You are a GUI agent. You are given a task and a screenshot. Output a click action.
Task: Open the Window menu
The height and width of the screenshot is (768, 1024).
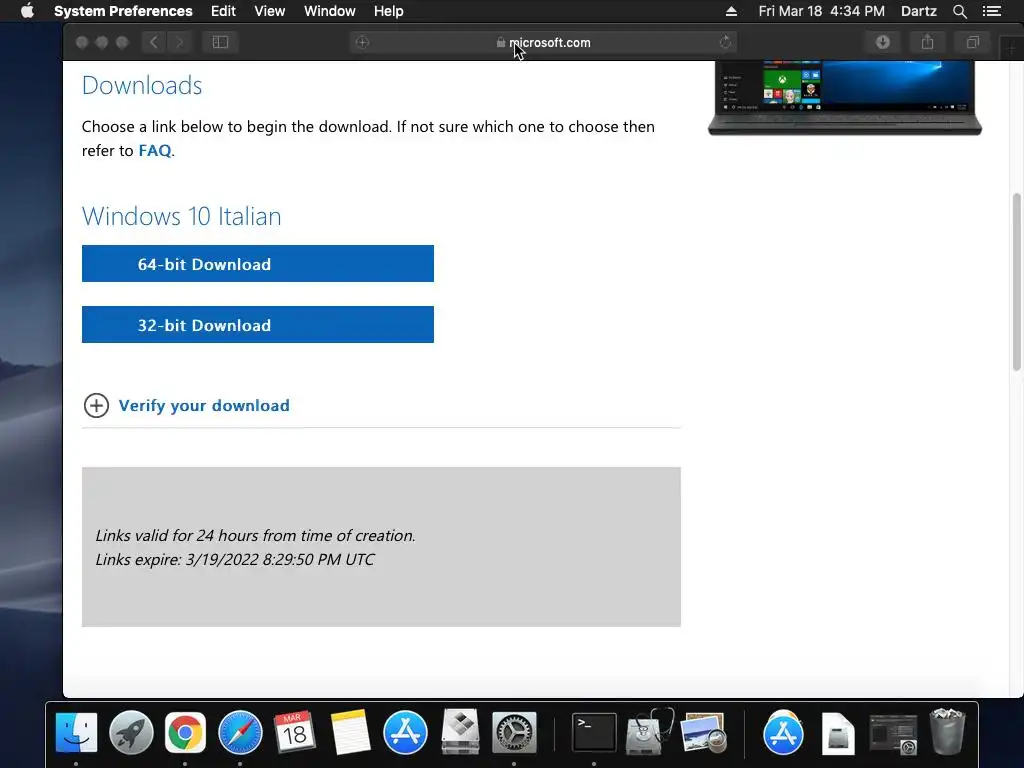[330, 11]
